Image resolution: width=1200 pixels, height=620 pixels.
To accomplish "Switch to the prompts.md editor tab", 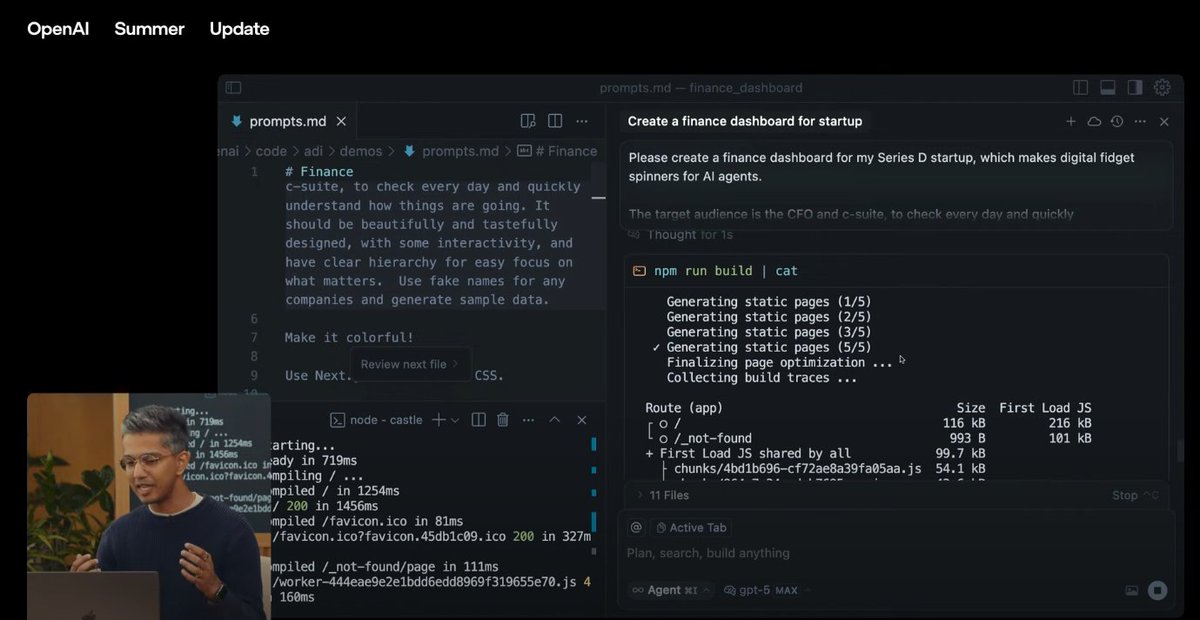I will click(287, 121).
